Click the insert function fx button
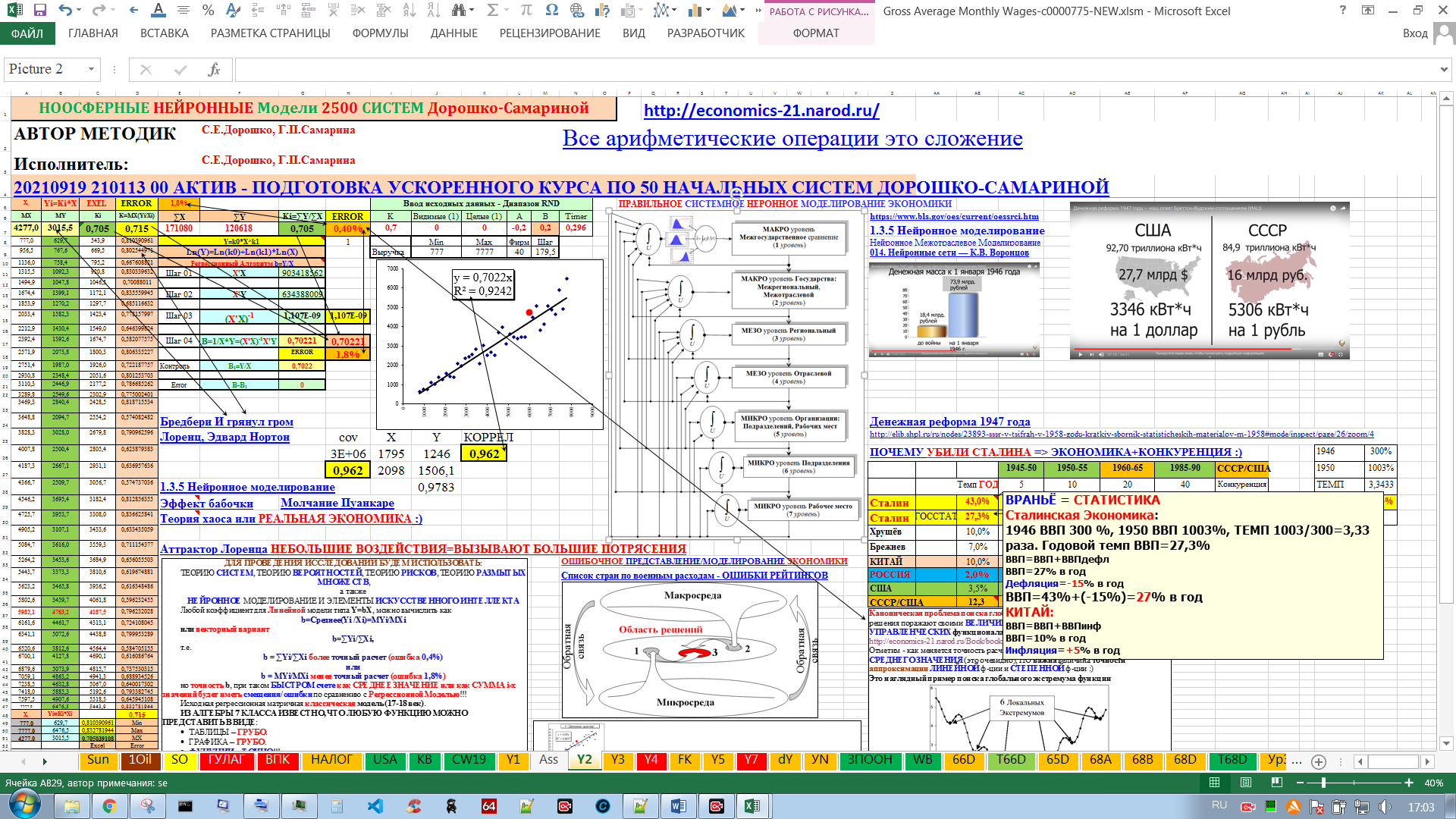This screenshot has width=1456, height=819. 214,70
